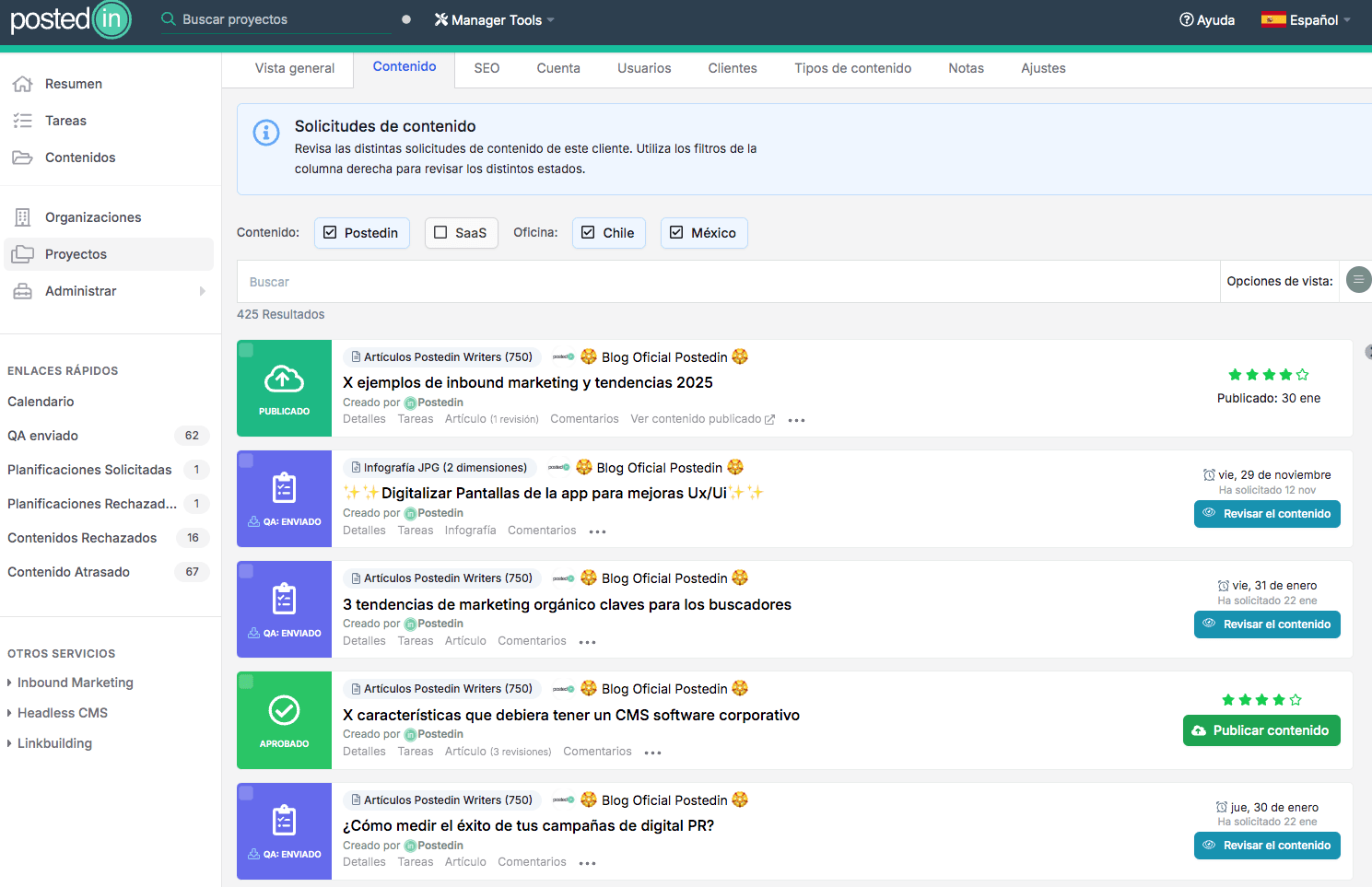Open the Español language dropdown
Viewport: 1372px width, 887px height.
click(x=1306, y=19)
